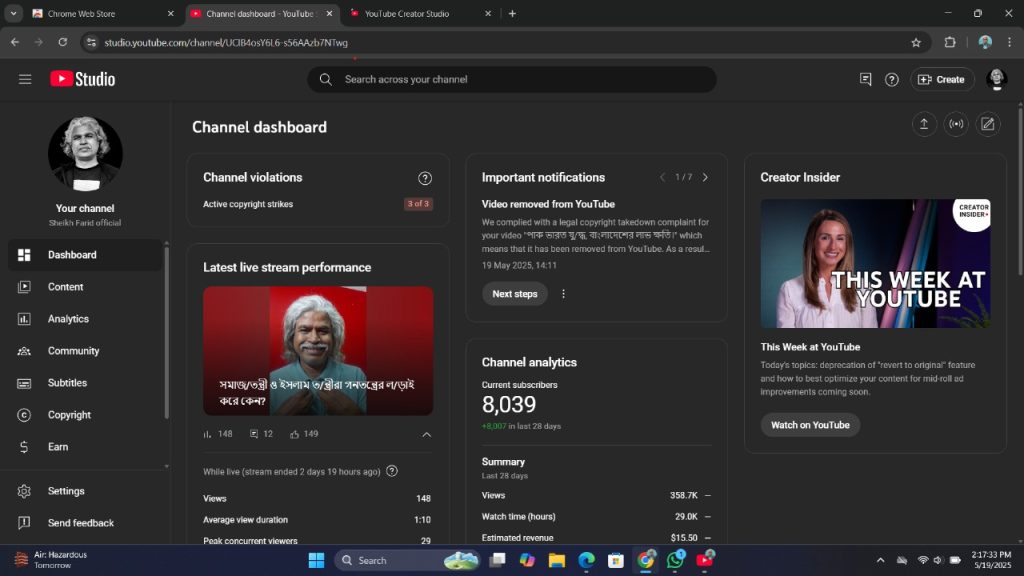Click help icon beside stream ended text
1024x576 pixels.
[392, 471]
